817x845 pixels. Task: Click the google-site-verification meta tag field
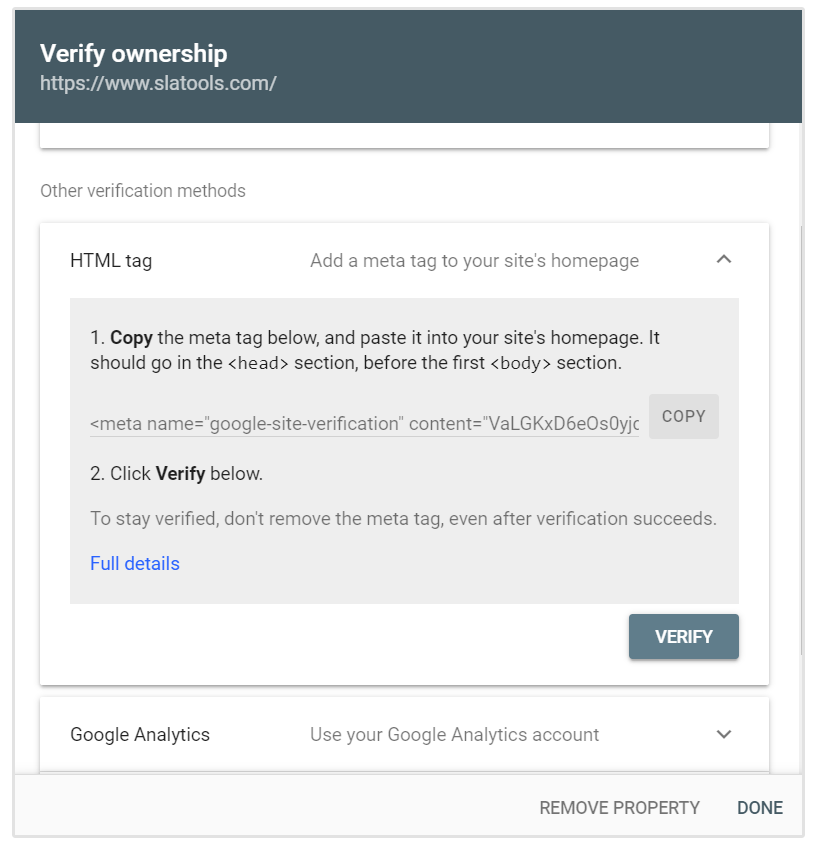[x=364, y=423]
